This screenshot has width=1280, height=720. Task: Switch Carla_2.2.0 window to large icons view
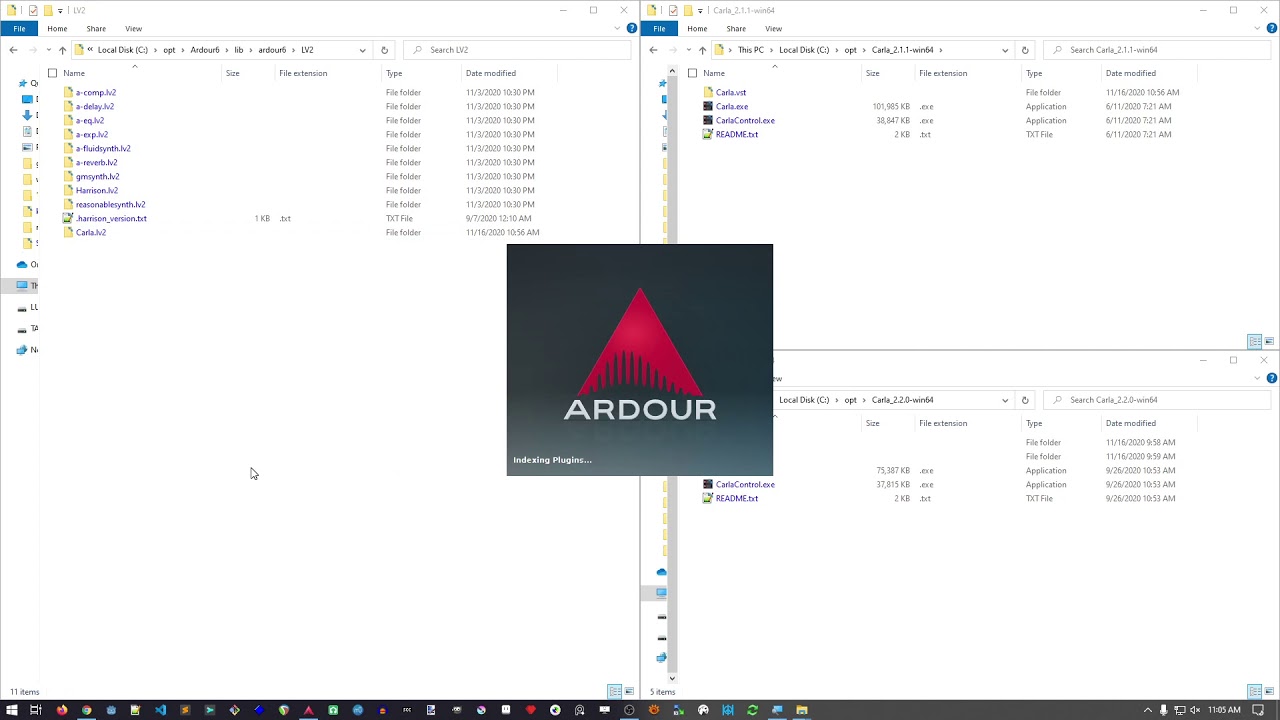[1269, 691]
